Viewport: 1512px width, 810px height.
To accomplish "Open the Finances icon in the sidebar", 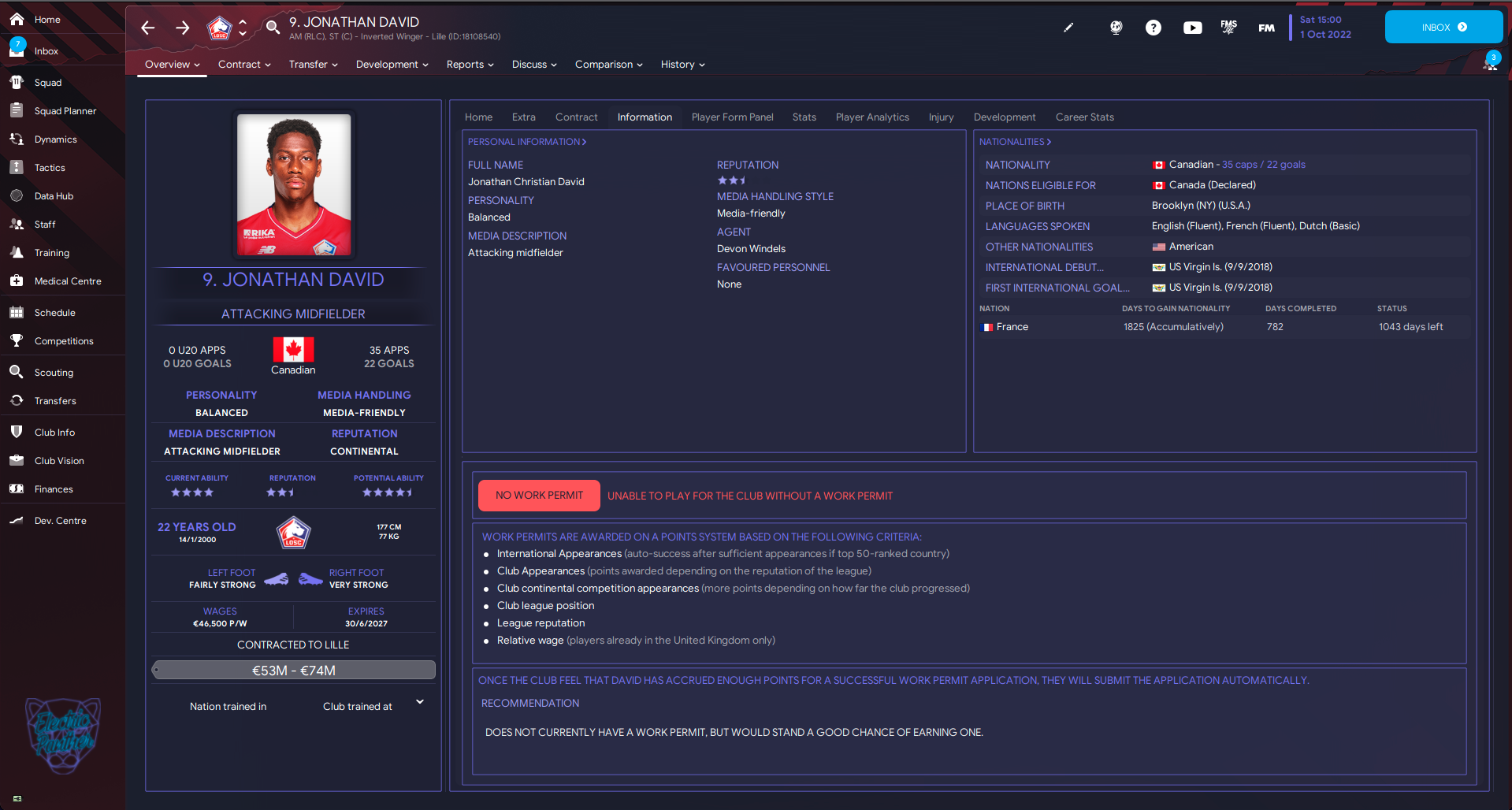I will [x=17, y=489].
